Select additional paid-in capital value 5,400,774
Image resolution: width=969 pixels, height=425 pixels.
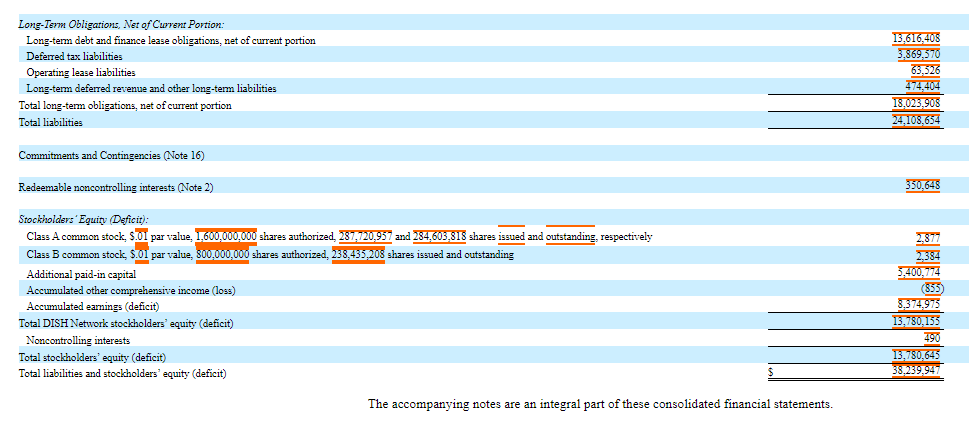[x=919, y=272]
